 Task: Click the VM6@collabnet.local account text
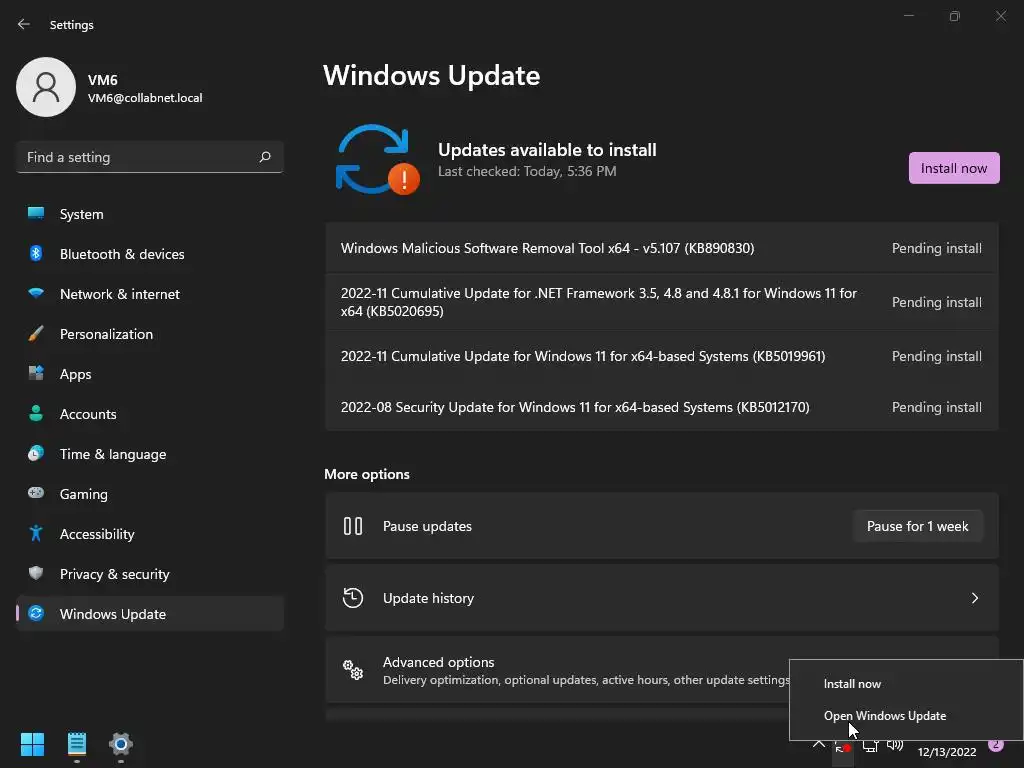[145, 98]
